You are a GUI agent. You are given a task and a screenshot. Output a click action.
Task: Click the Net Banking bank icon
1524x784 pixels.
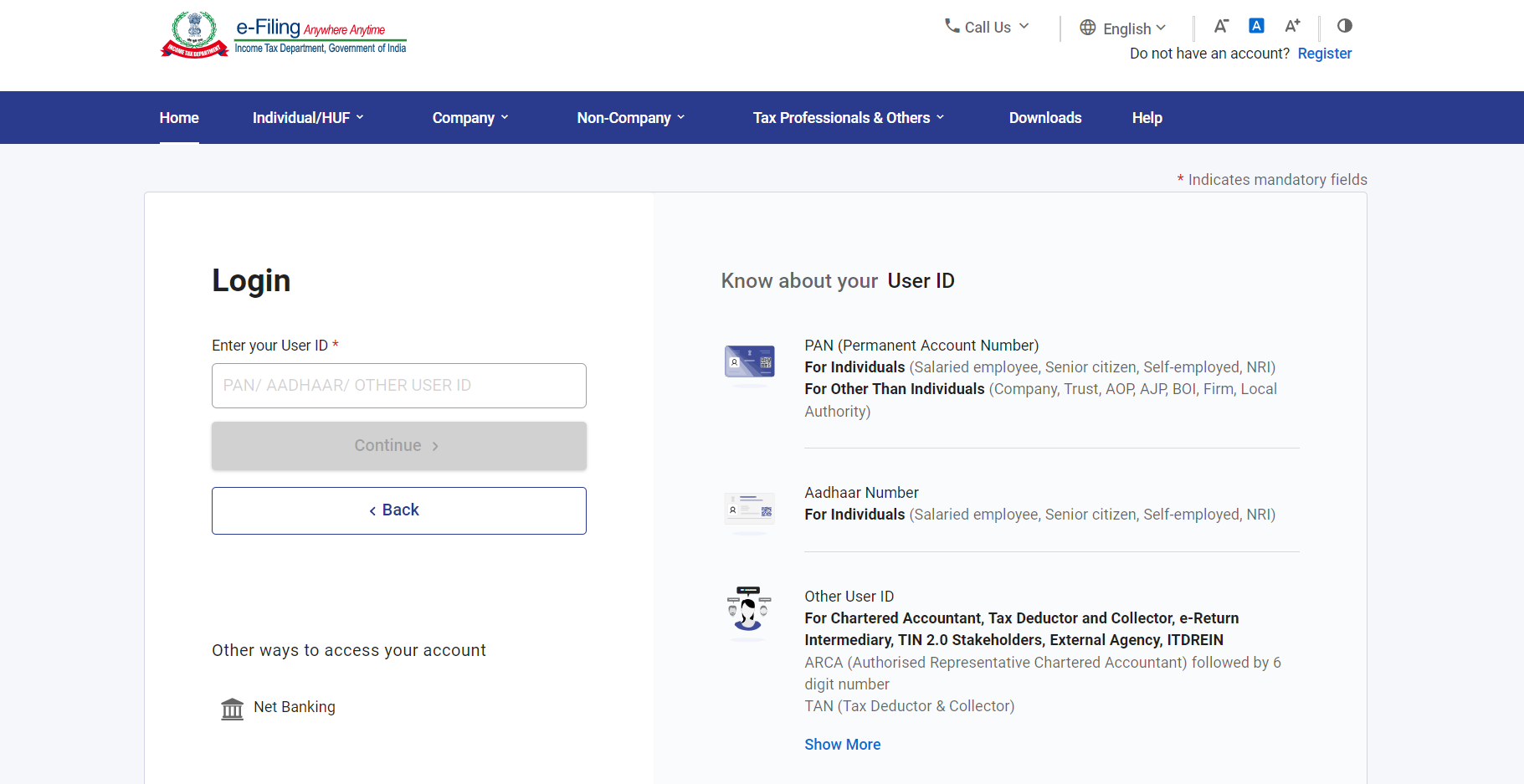[x=232, y=709]
